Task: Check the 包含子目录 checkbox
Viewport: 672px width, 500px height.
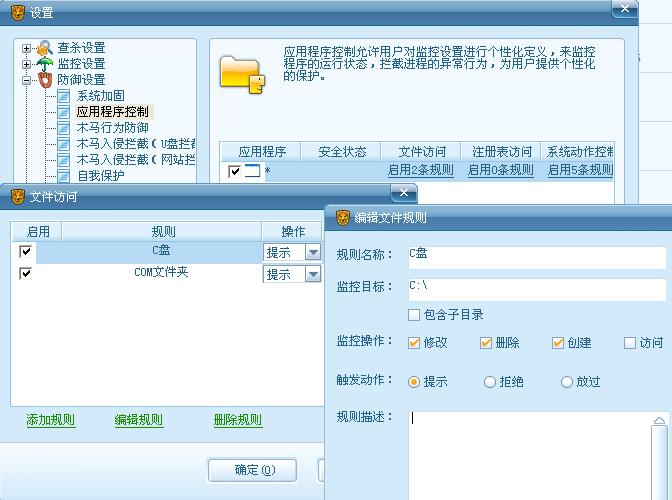Action: (x=414, y=315)
